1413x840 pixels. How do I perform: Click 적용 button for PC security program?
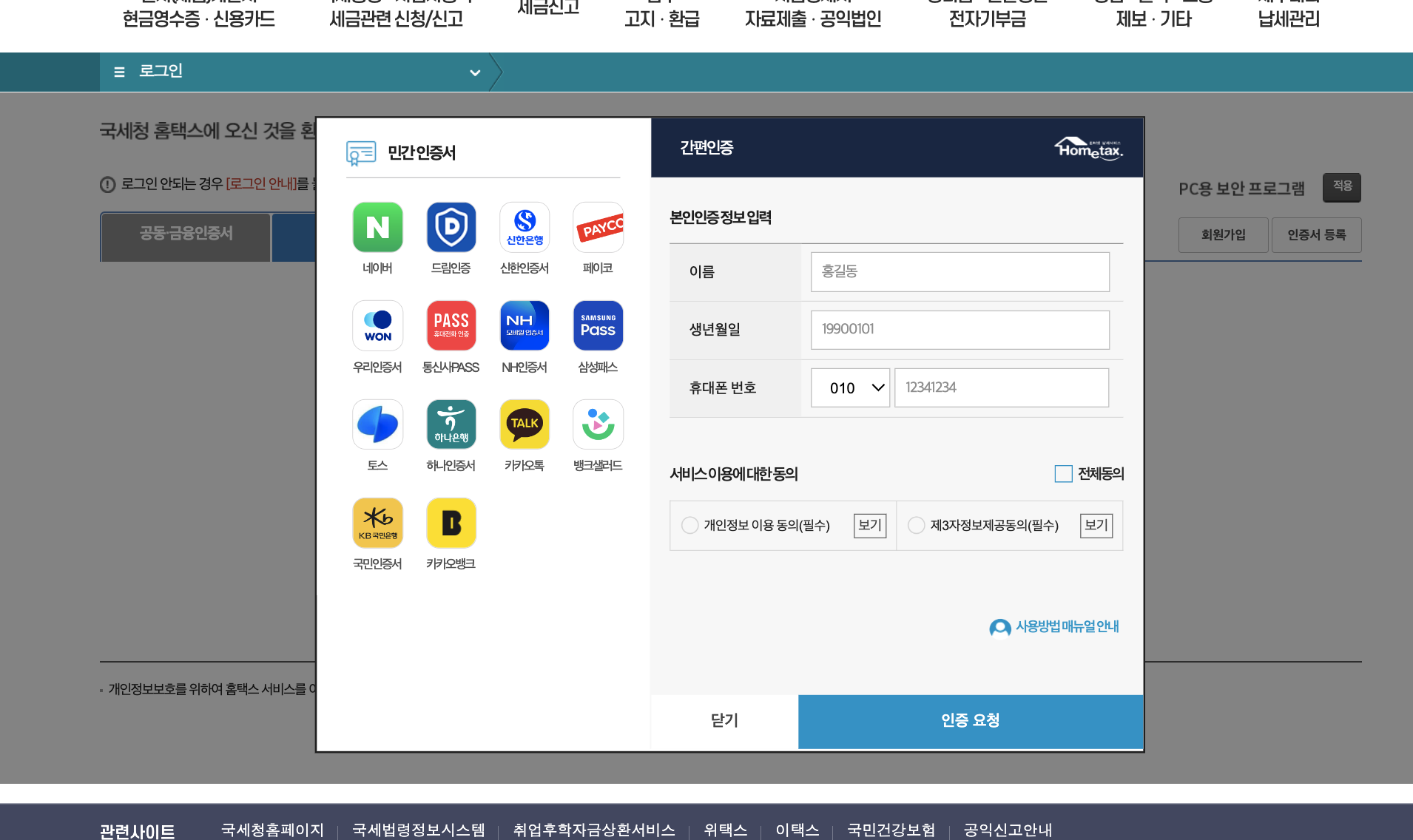pyautogui.click(x=1342, y=187)
